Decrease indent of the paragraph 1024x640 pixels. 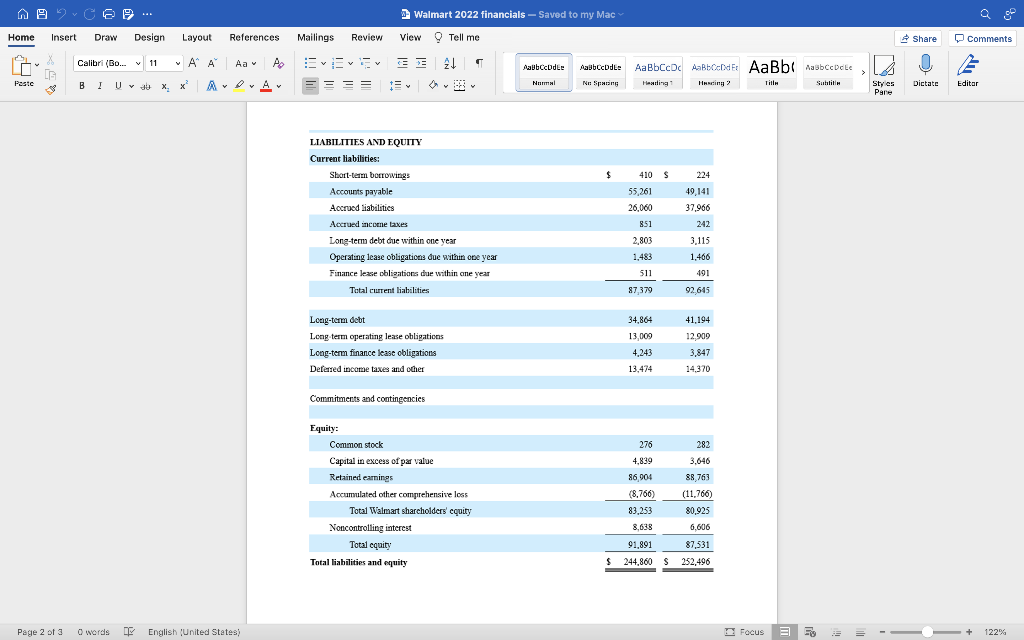402,63
